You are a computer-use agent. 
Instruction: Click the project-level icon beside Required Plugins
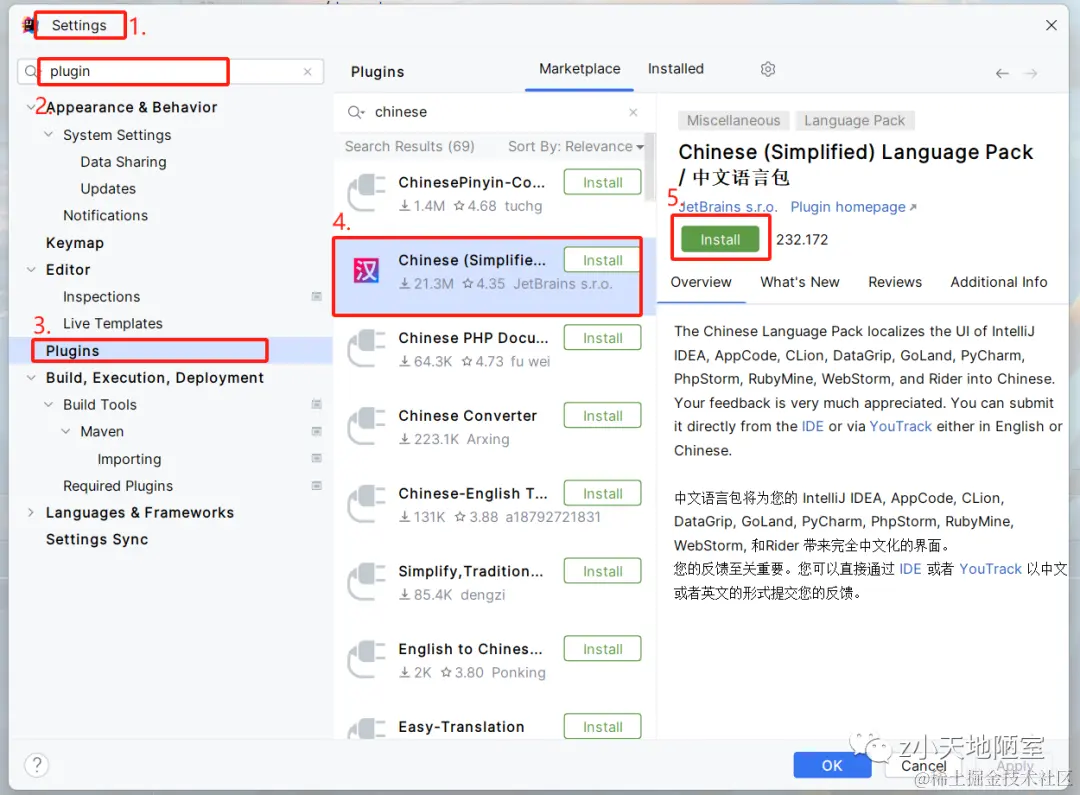click(316, 486)
